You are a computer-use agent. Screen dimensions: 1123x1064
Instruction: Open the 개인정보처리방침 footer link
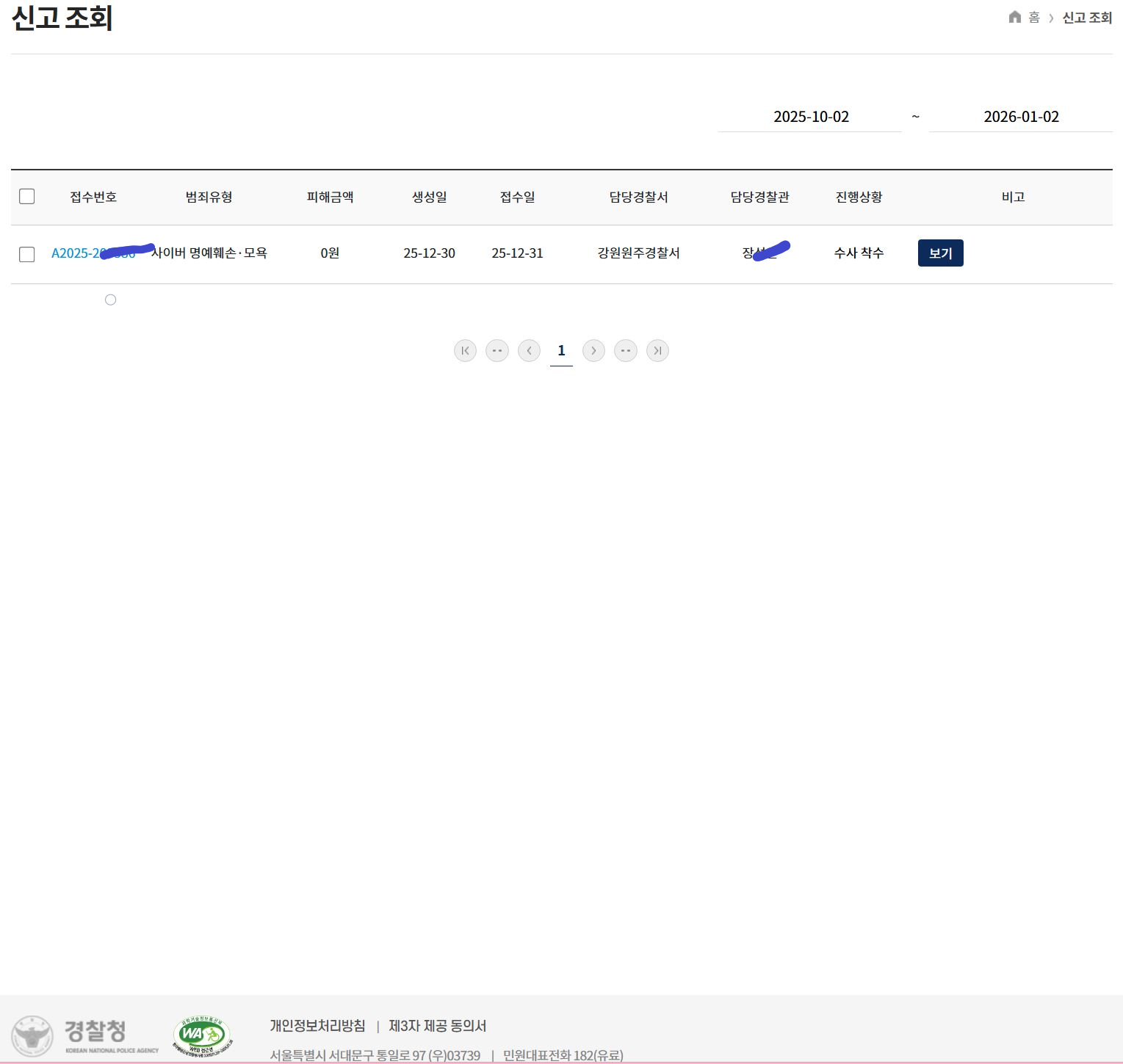tap(317, 1026)
